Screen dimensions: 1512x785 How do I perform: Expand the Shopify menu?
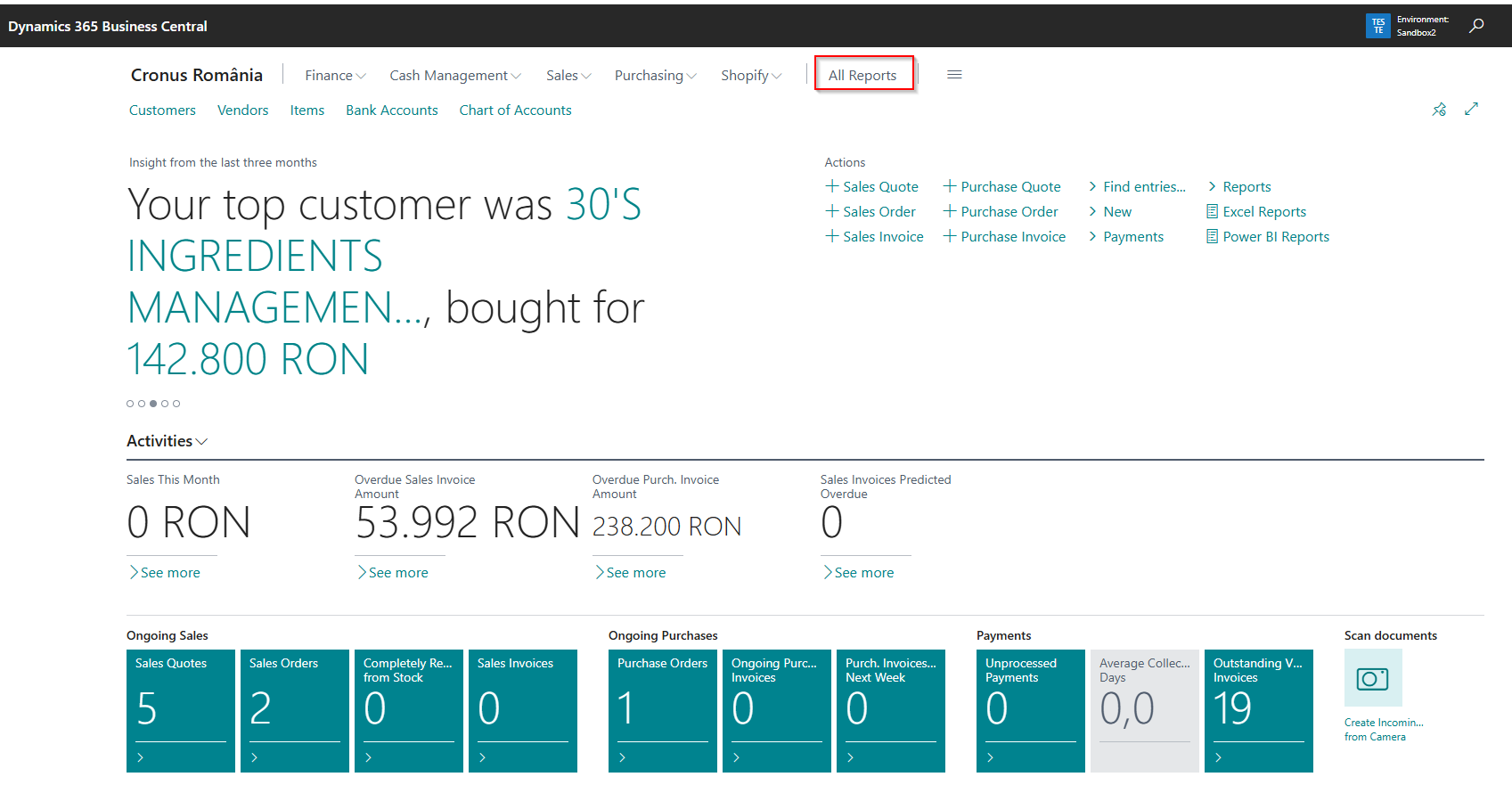751,76
